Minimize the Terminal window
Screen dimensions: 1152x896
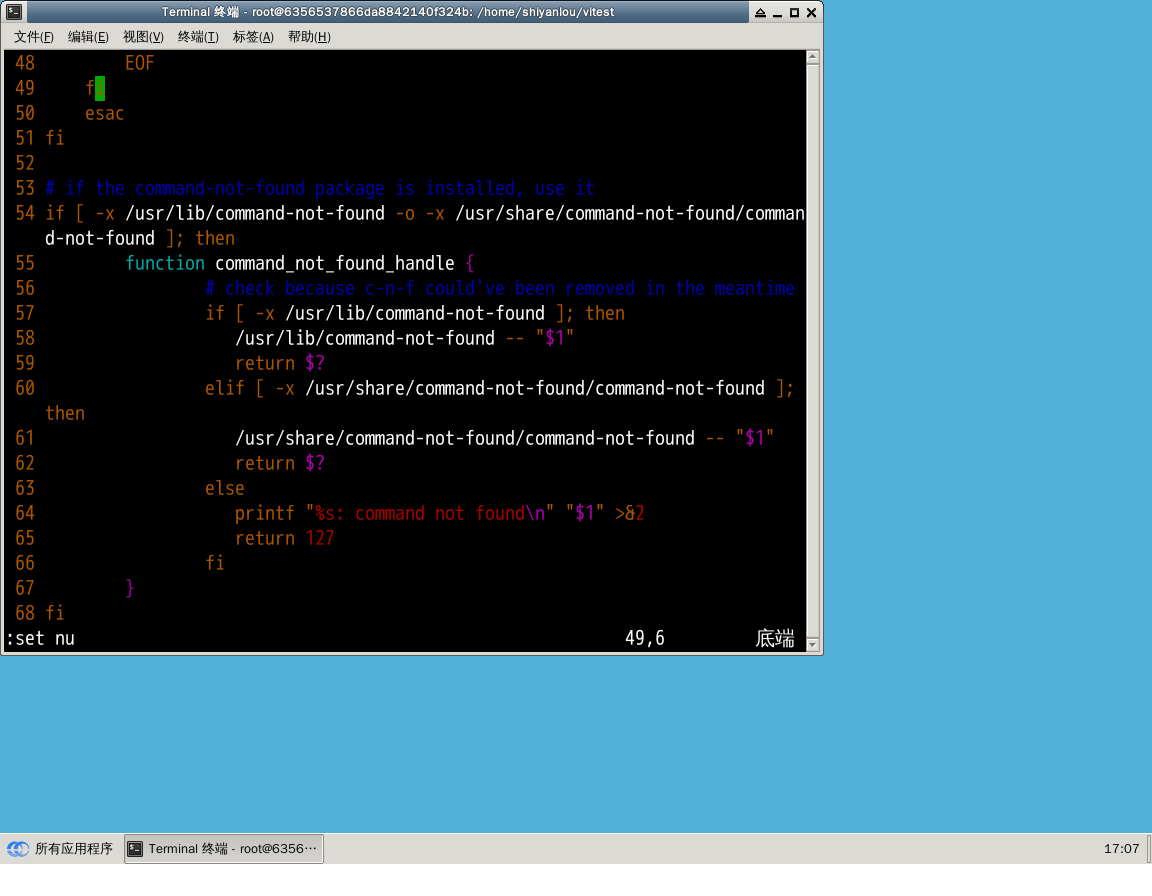click(x=777, y=12)
